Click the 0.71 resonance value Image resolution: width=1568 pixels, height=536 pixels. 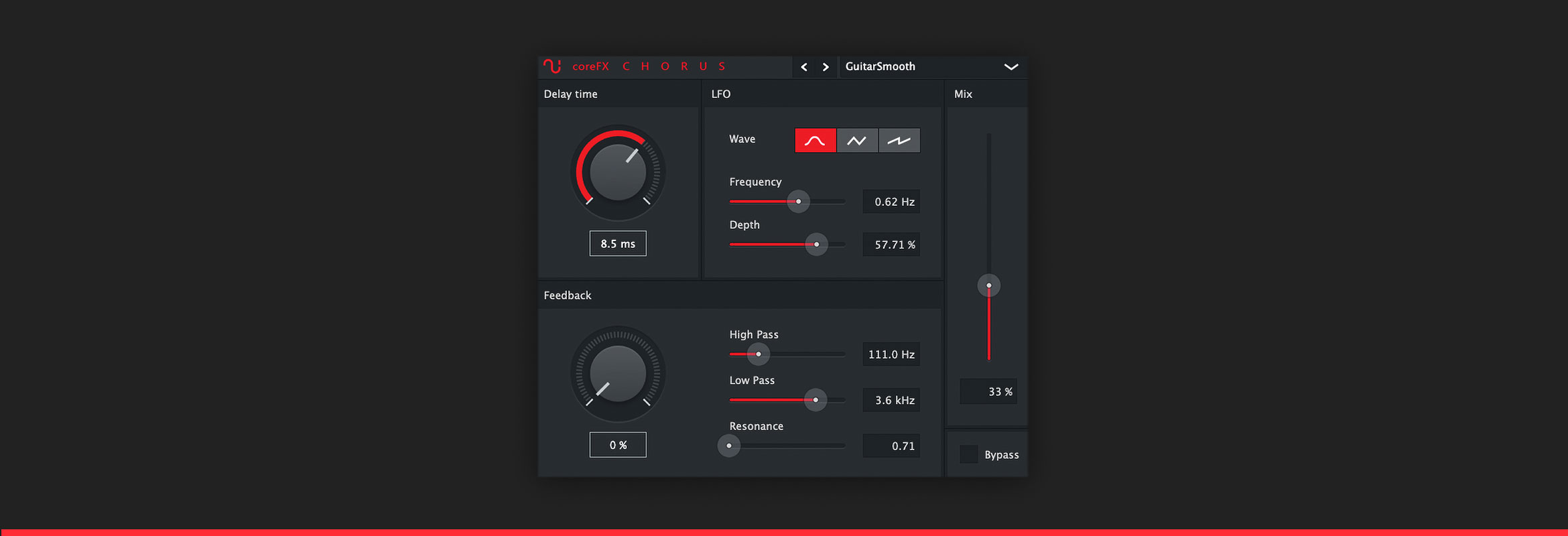pyautogui.click(x=891, y=446)
